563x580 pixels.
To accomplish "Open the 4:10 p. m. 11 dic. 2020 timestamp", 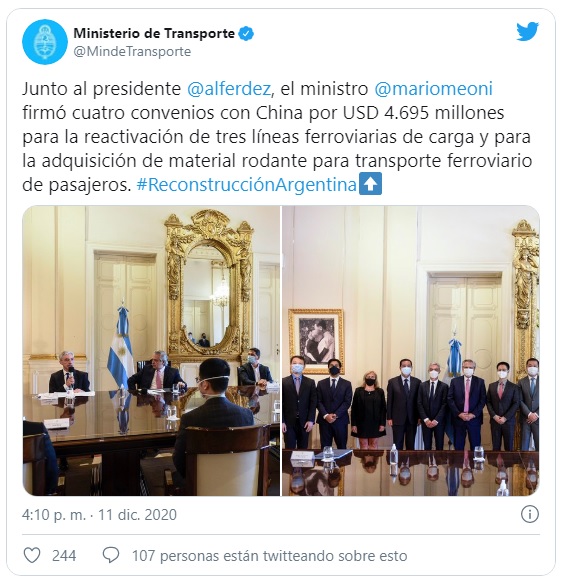I will tap(99, 515).
